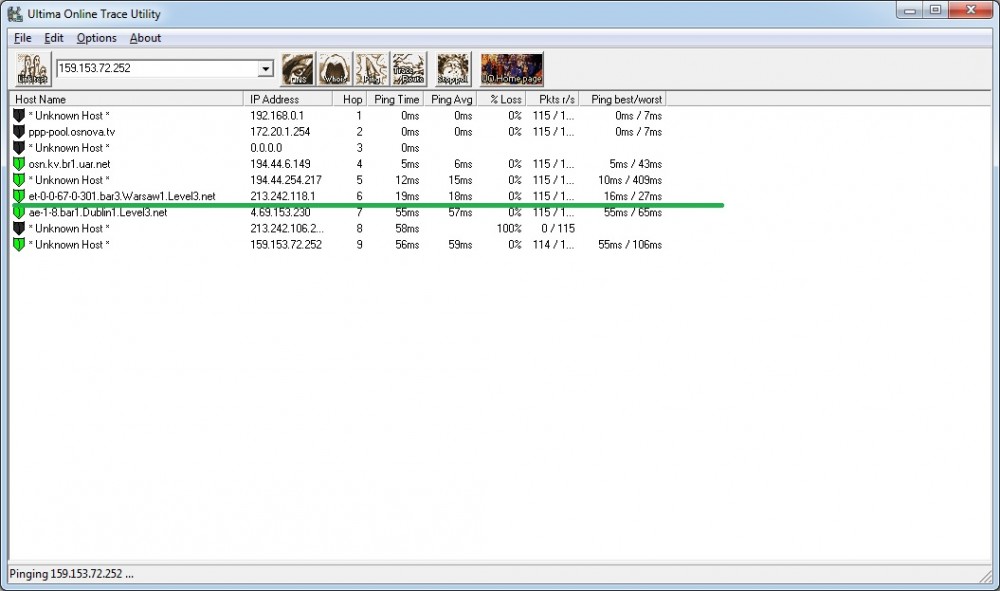Image resolution: width=1000 pixels, height=591 pixels.
Task: Click the 159.153.72.252 address input field
Action: [x=157, y=68]
